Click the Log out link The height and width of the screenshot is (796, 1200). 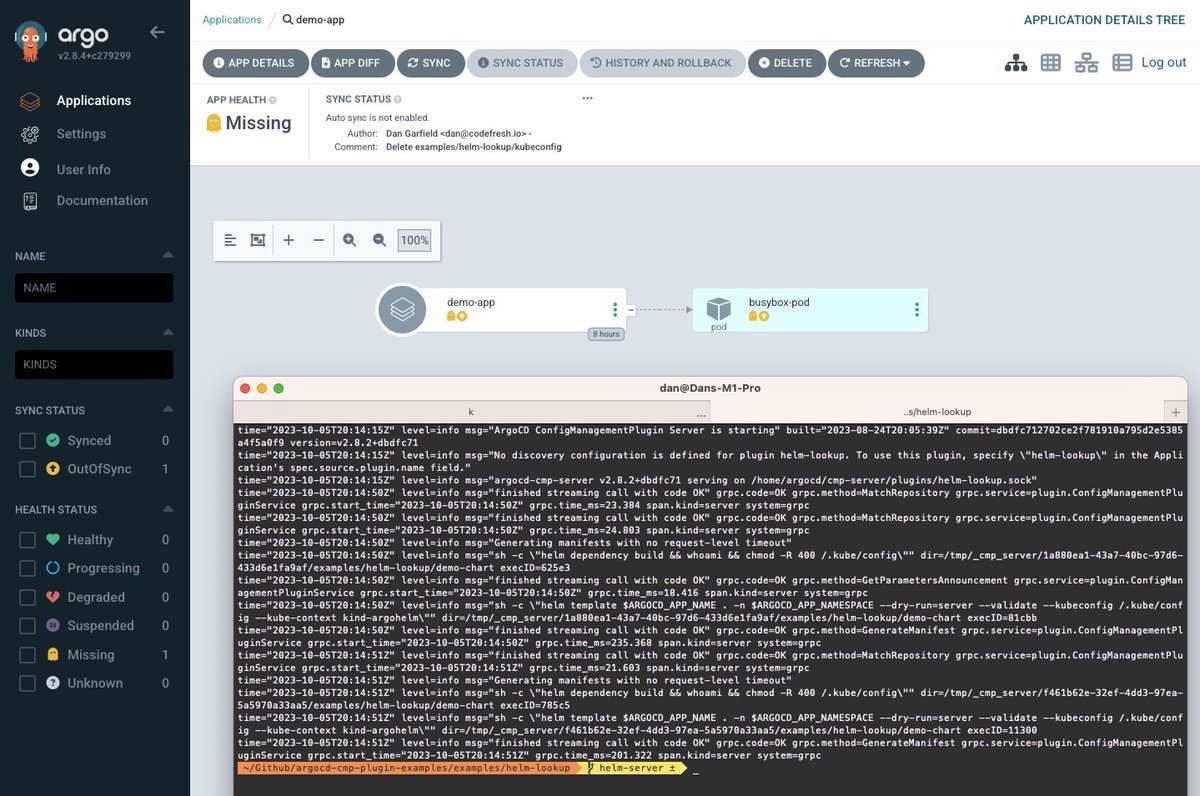click(x=1164, y=62)
